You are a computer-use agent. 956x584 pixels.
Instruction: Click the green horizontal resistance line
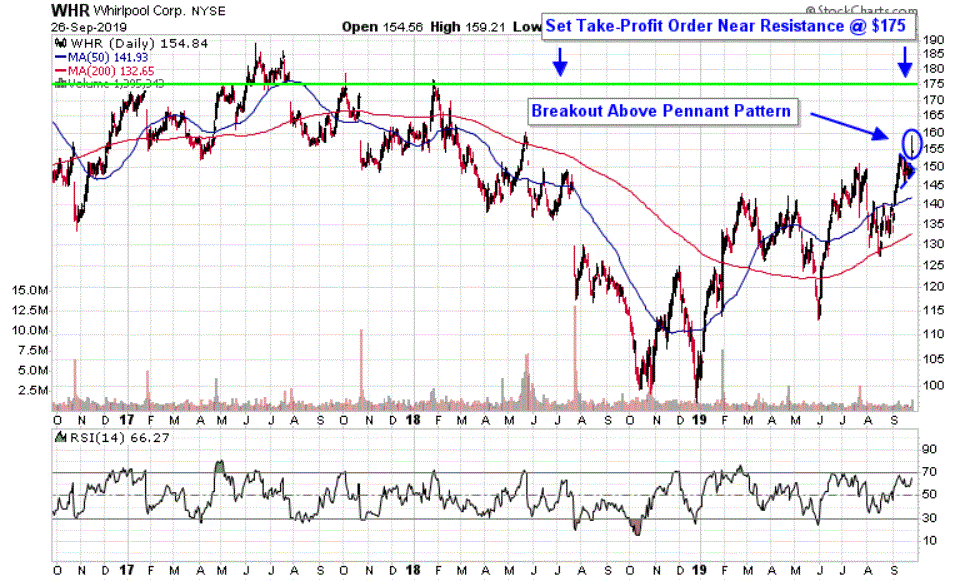(300, 84)
